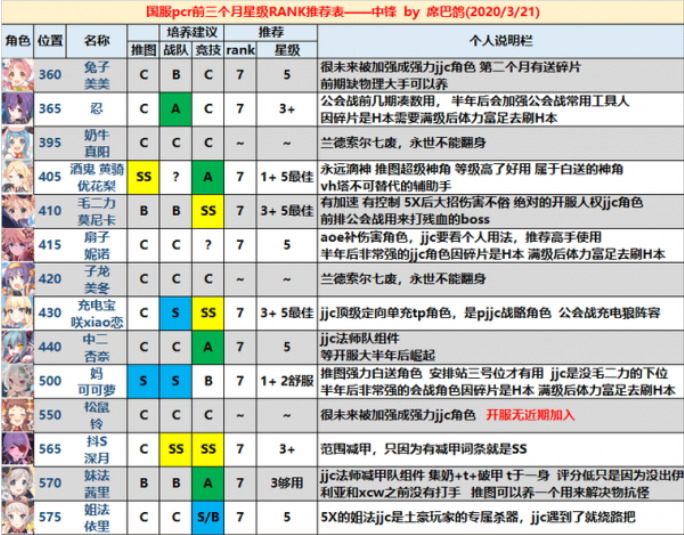Image resolution: width=684 pixels, height=535 pixels.
Task: Click the description starting 5X的姐法jjc
Action: tap(478, 518)
